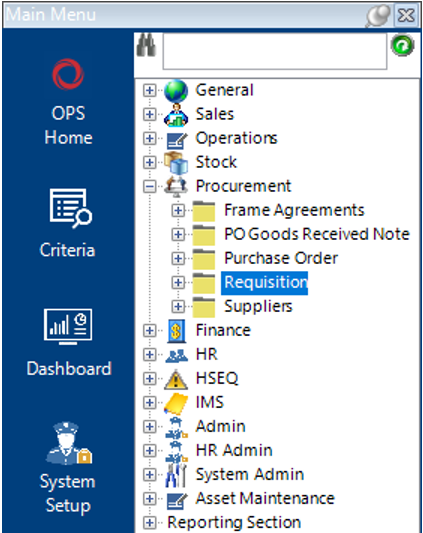Screen dimensions: 423x533
Task: Click the HSEQ warning triangle icon
Action: 176,379
